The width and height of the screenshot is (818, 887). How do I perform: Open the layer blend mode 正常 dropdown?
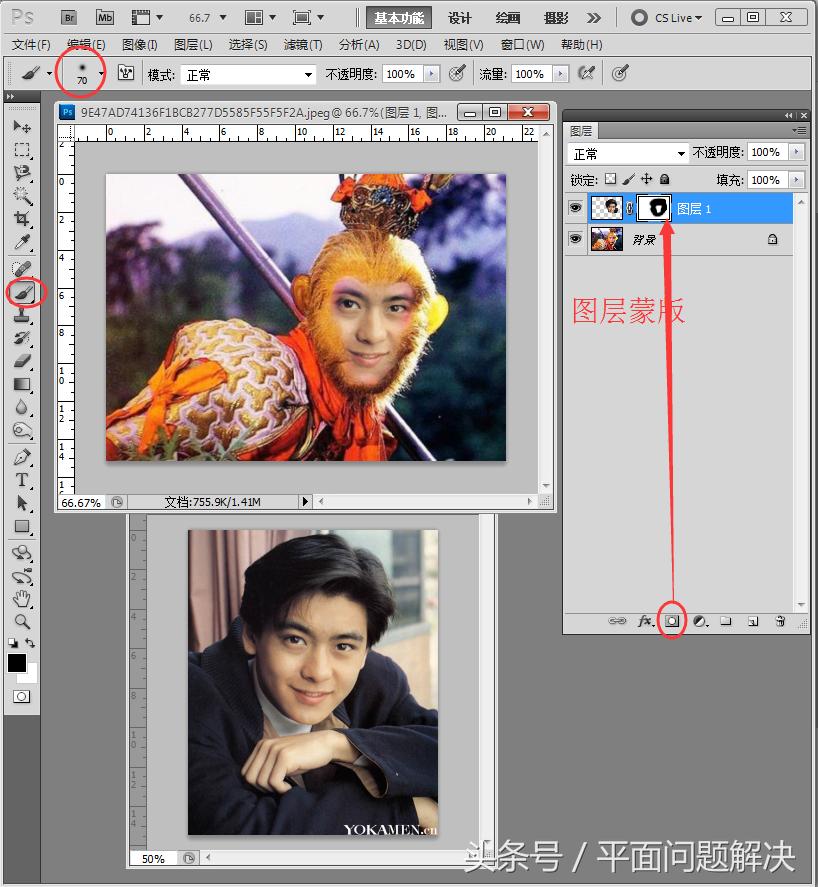tap(627, 153)
